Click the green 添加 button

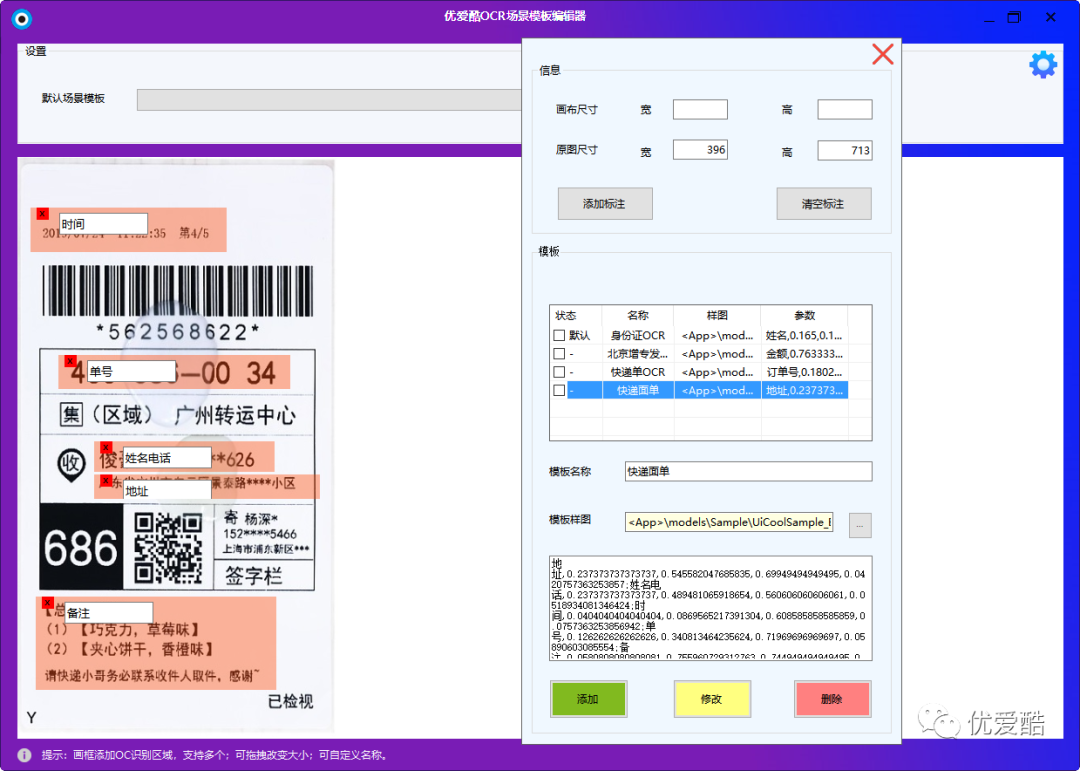tap(588, 699)
